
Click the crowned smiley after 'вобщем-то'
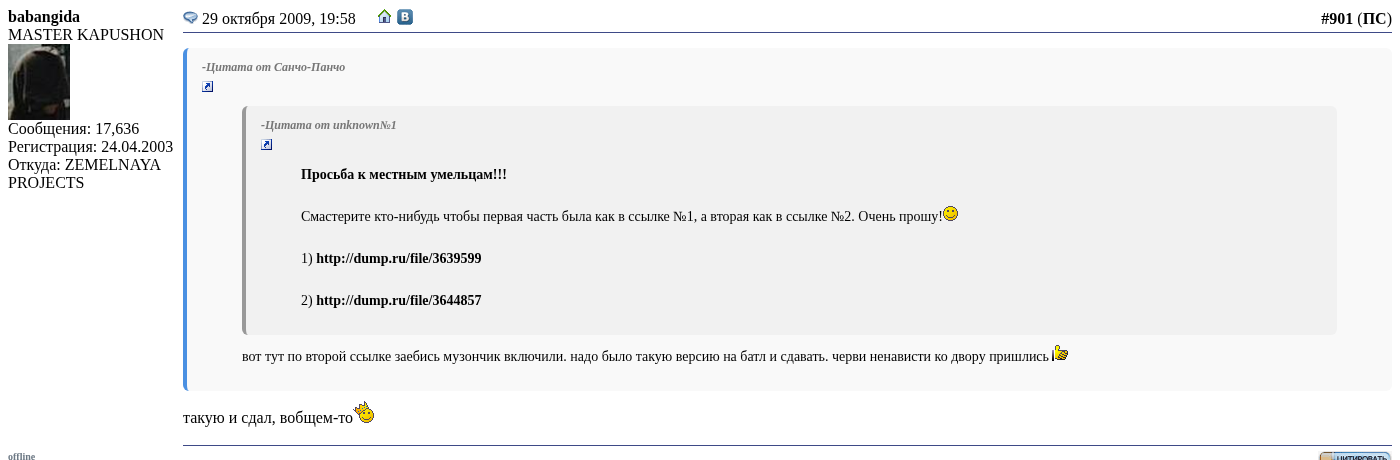[365, 412]
